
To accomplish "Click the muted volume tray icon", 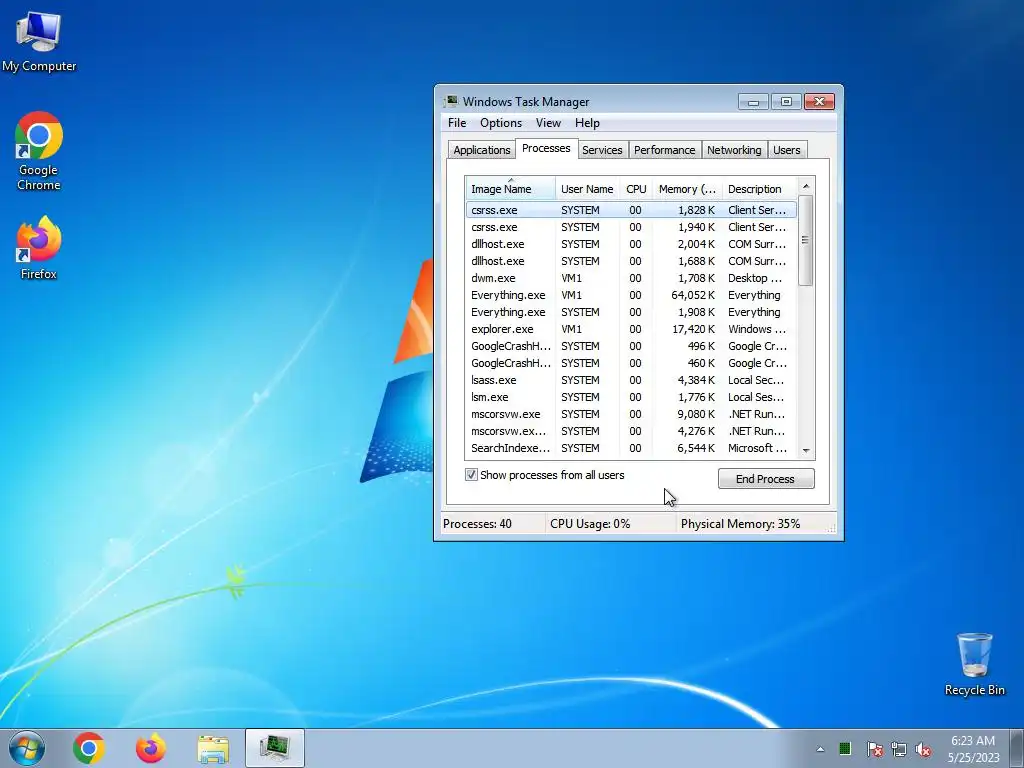I will (923, 749).
